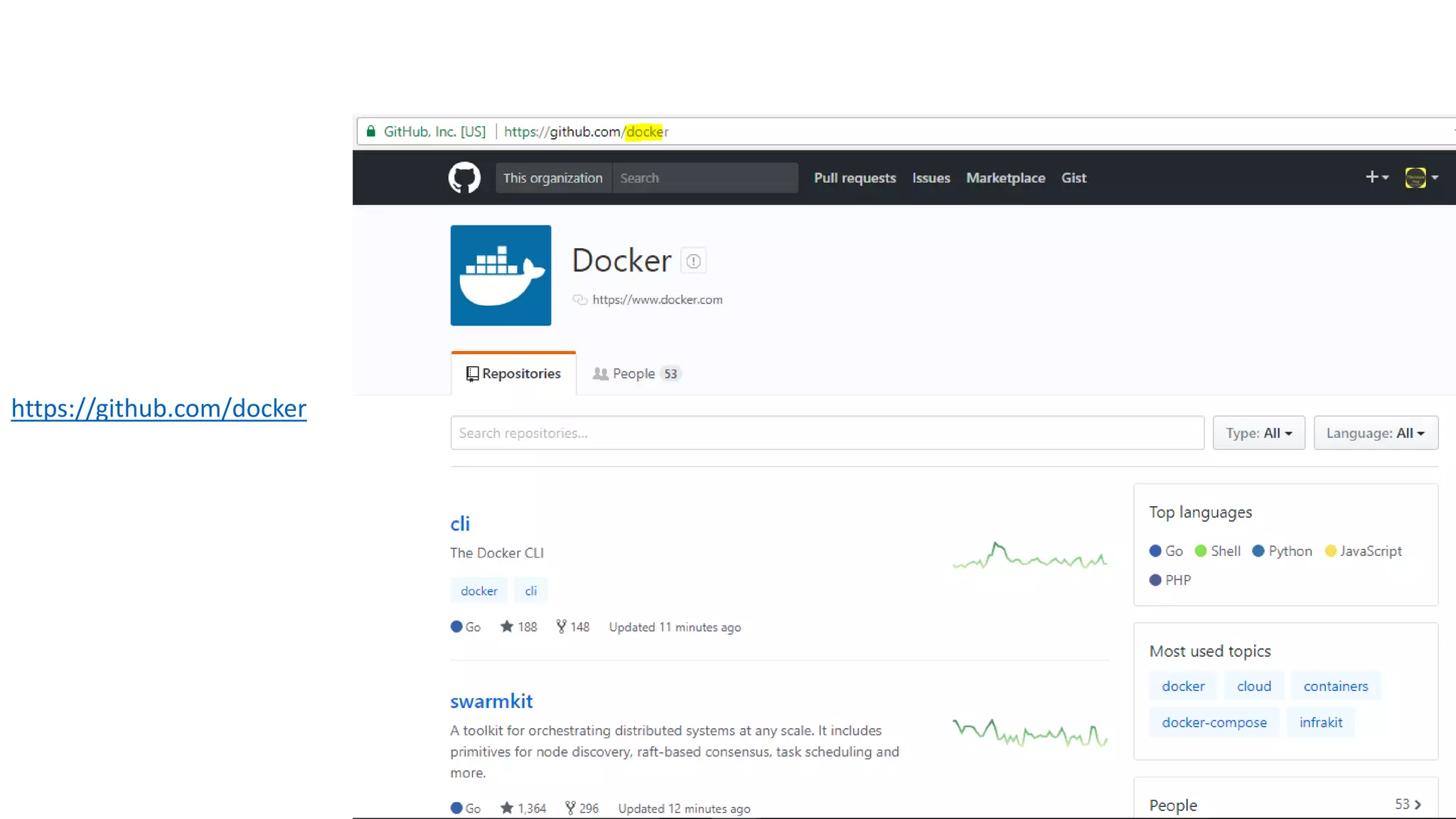
Task: Expand the Type: All dropdown
Action: click(1258, 433)
